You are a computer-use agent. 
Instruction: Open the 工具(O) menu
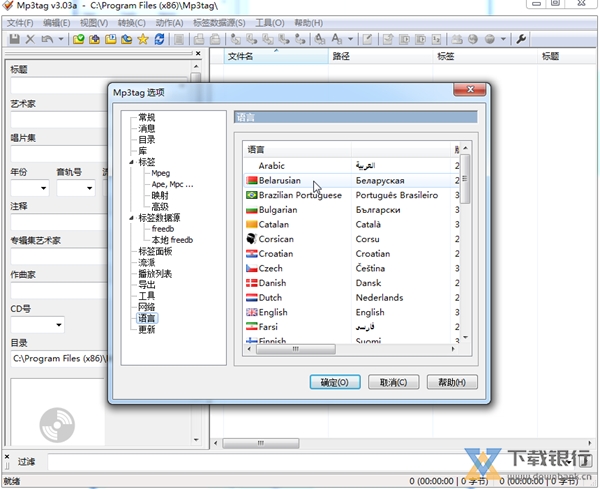[270, 23]
